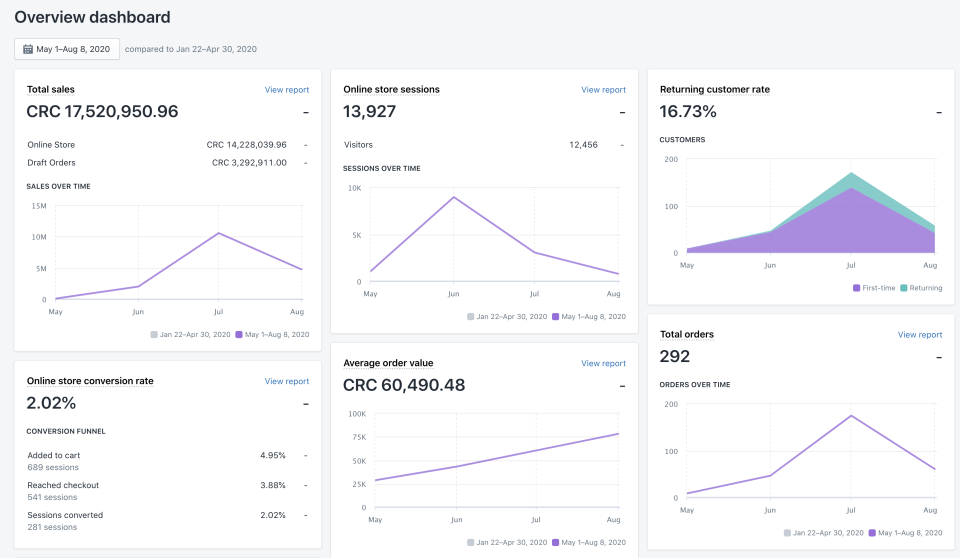This screenshot has width=960, height=558.
Task: Click the Average order value title
Action: click(388, 363)
